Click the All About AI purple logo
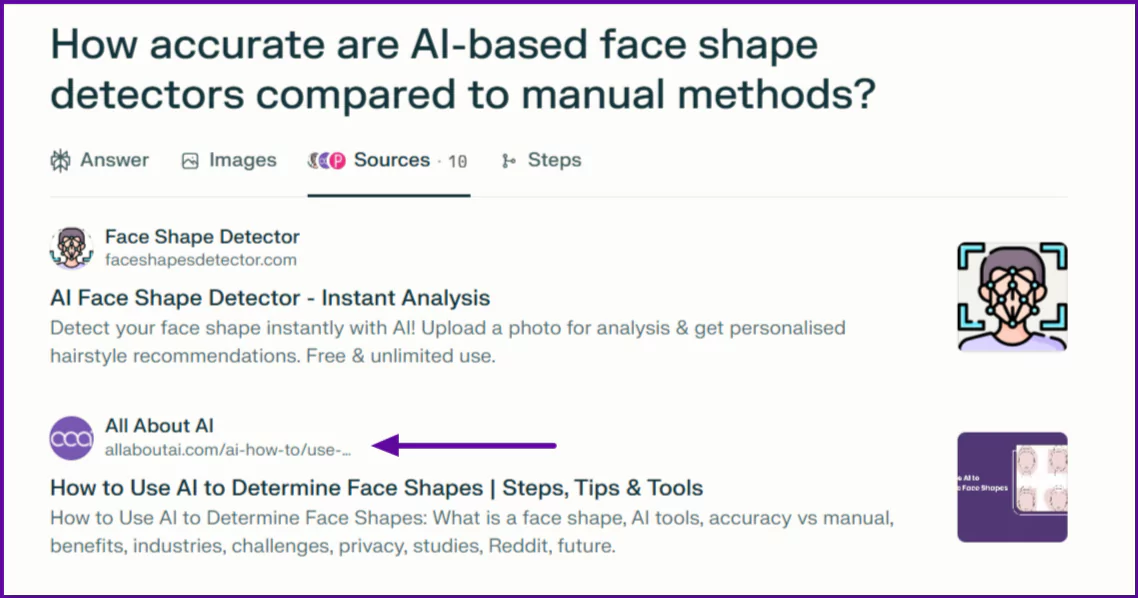The width and height of the screenshot is (1138, 598). 71,438
